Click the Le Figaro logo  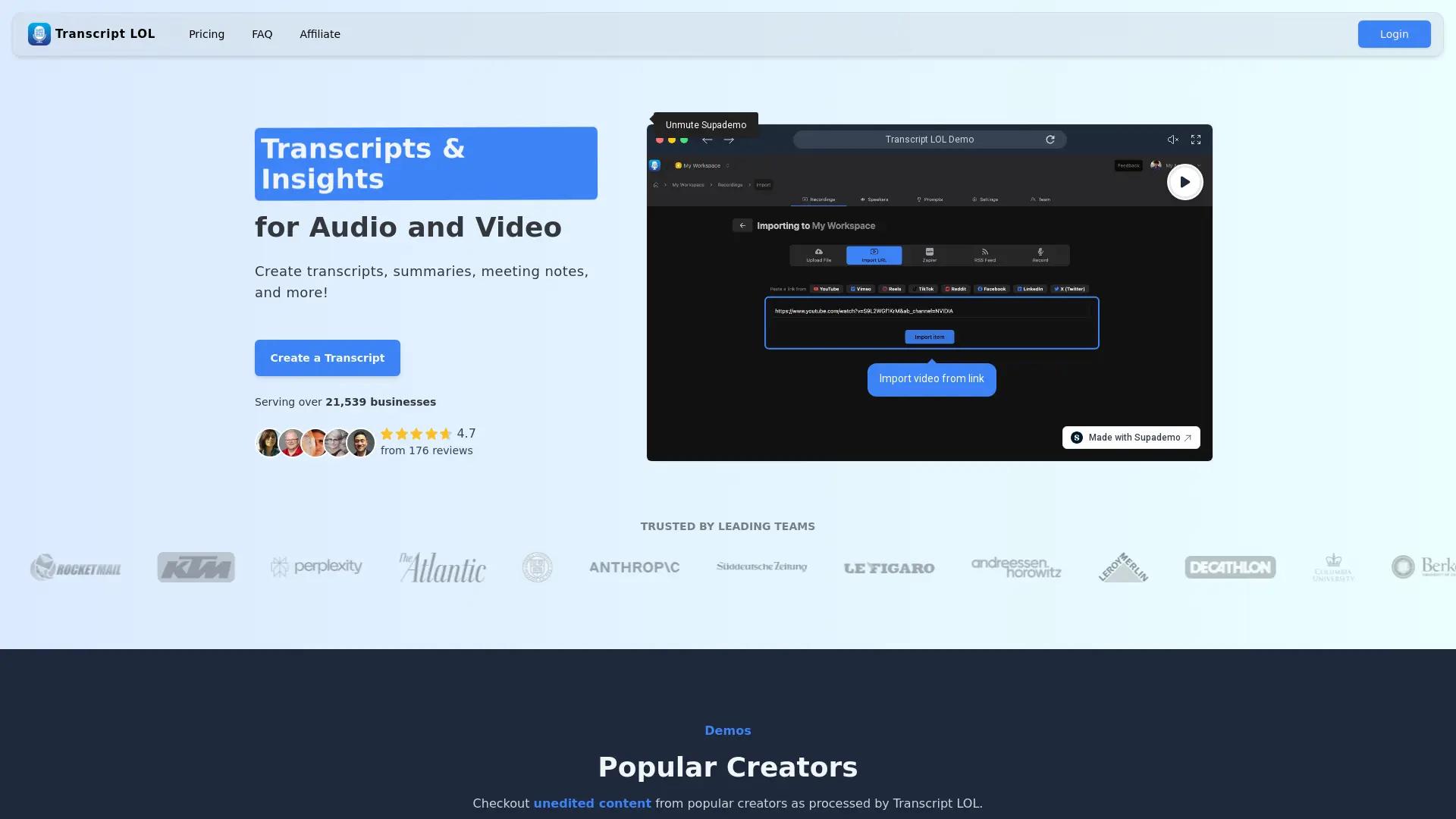point(889,568)
